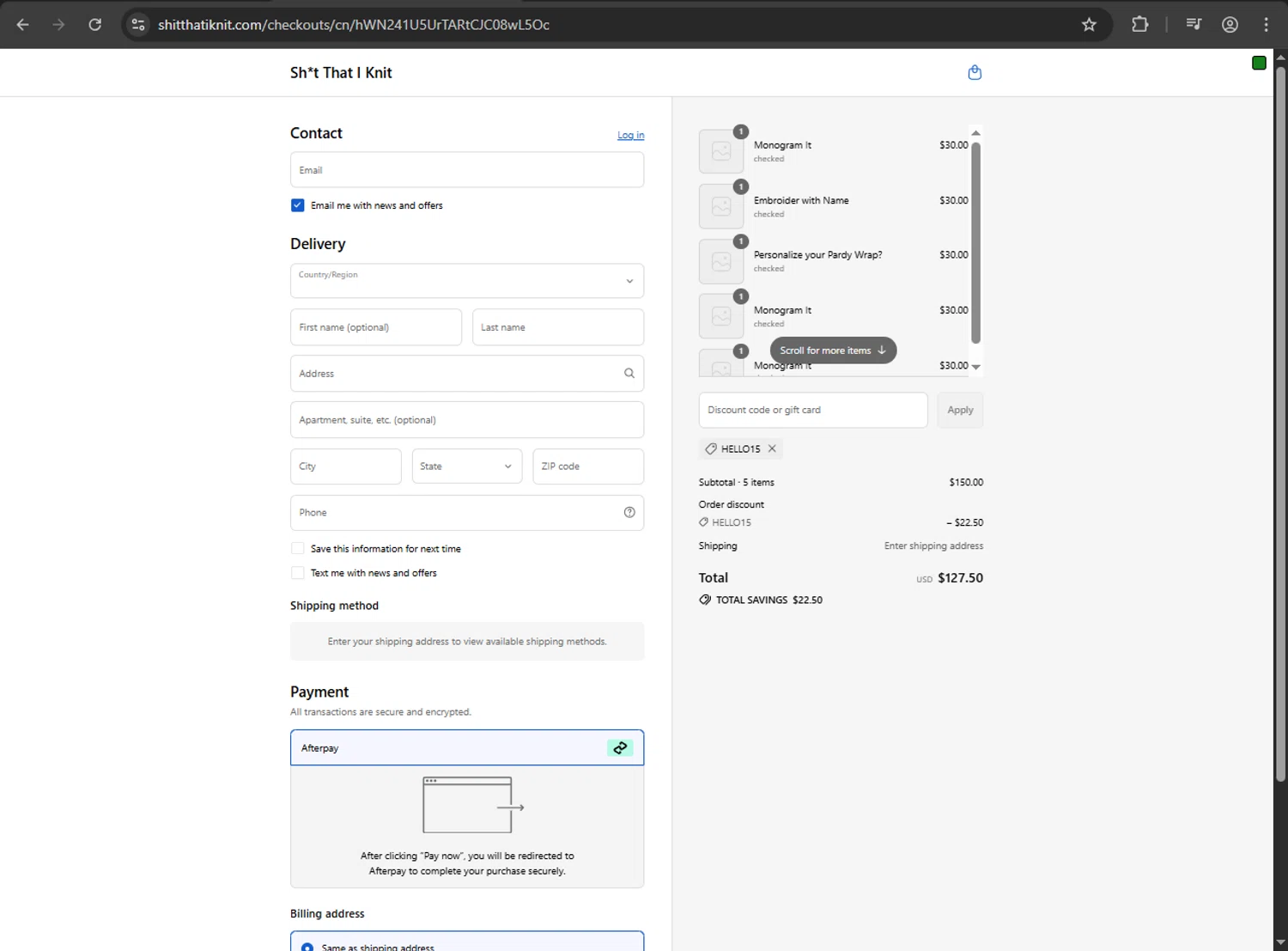Click the City input field
Viewport: 1288px width, 951px height.
(346, 466)
